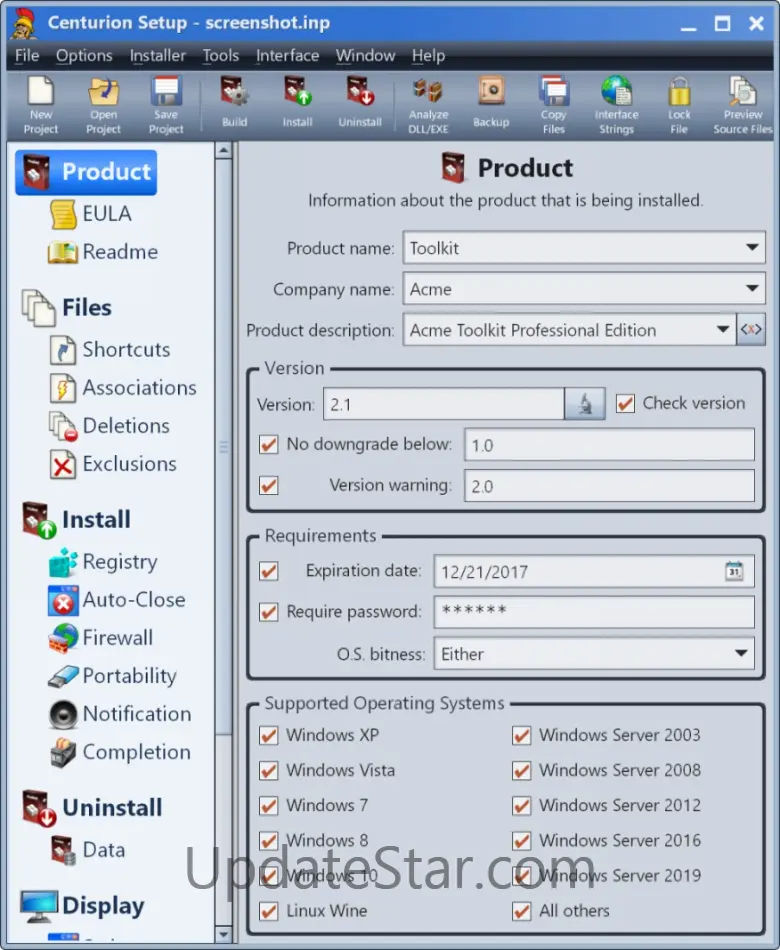Click the sidebar scroll down arrow
The image size is (780, 950).
point(223,934)
